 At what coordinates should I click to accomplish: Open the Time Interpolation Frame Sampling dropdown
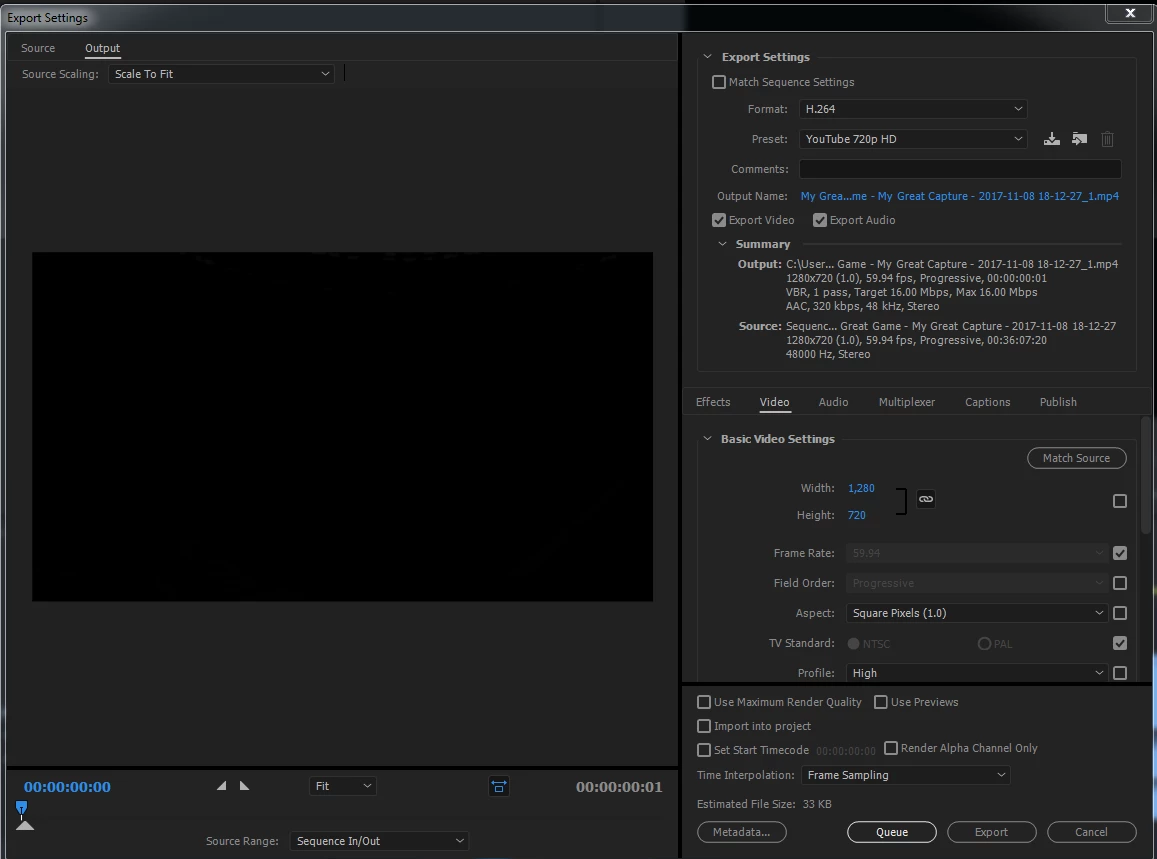click(905, 775)
